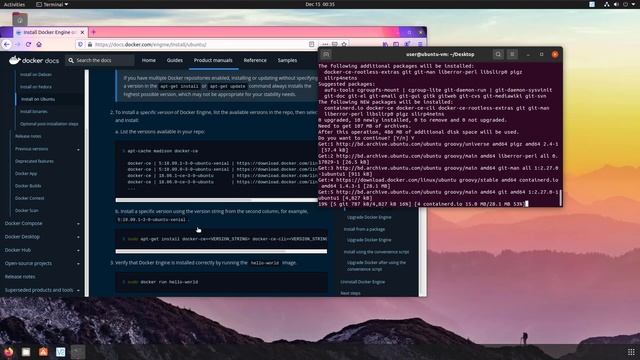Viewport: 640px width, 360px height.
Task: Open Docker Scan sidebar item
Action: click(x=27, y=211)
